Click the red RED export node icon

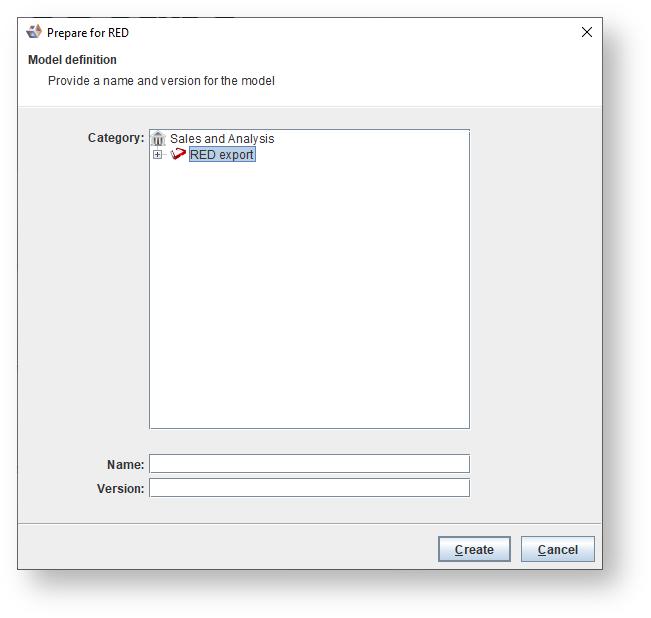[x=178, y=155]
